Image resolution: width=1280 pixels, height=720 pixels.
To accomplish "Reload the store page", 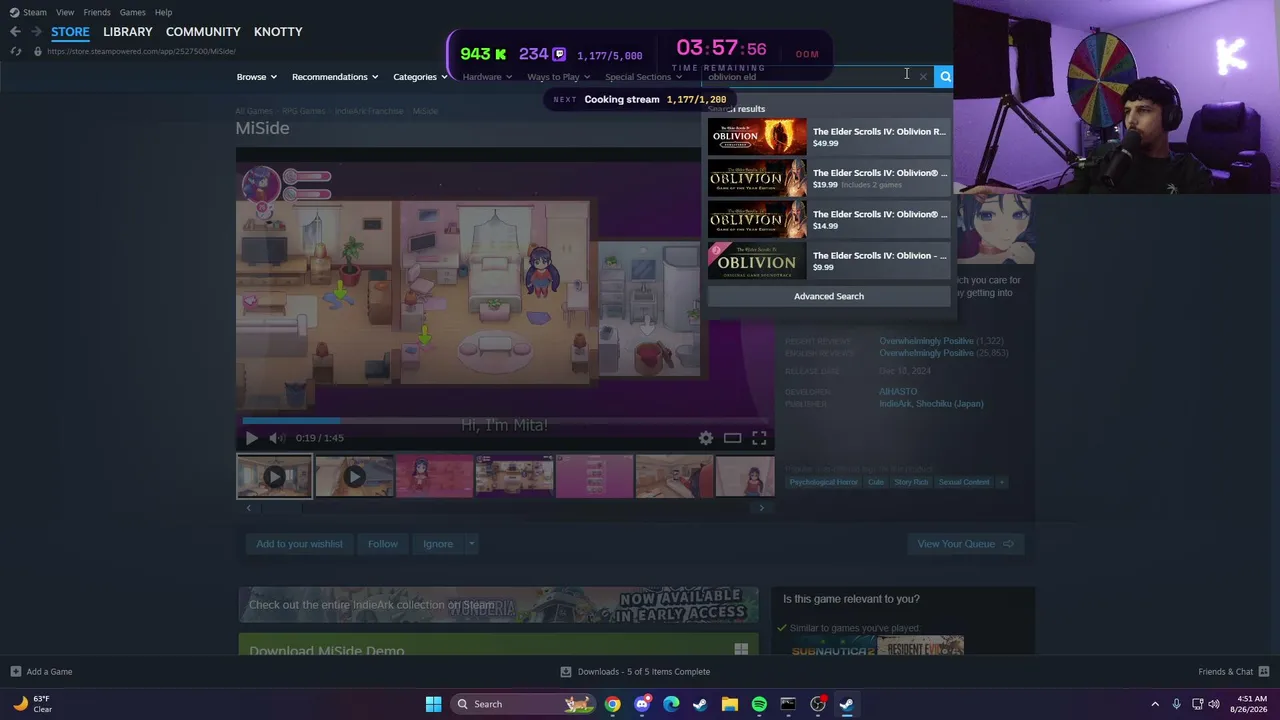I will (x=16, y=51).
